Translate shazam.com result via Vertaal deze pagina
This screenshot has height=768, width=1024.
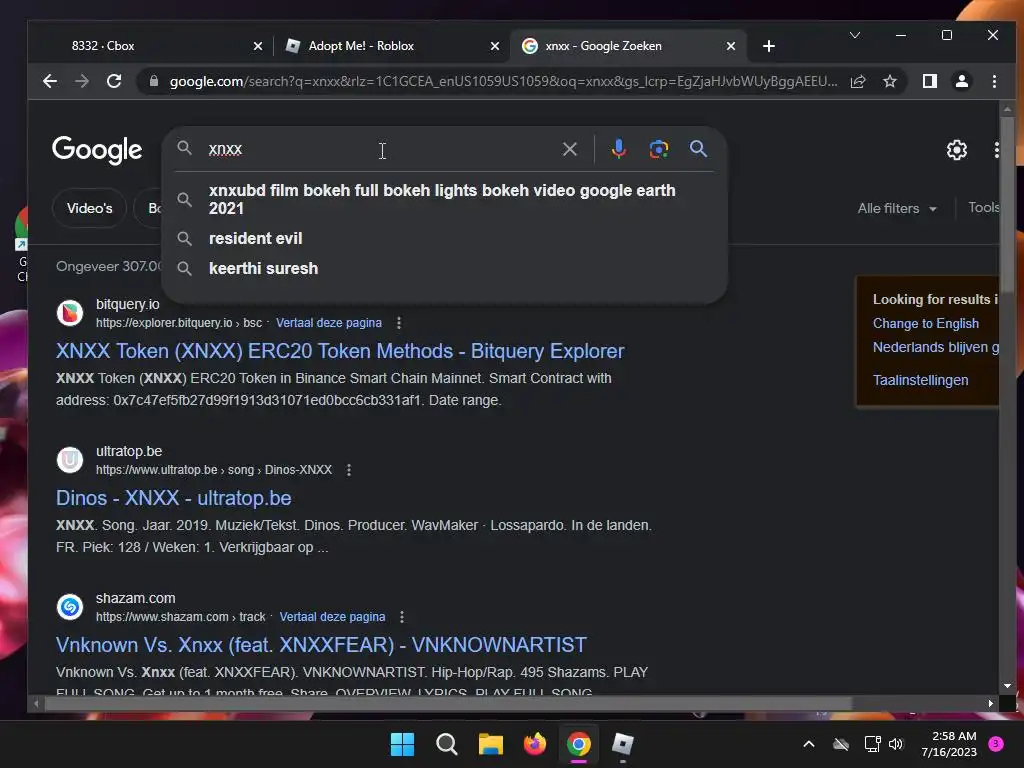tap(332, 616)
